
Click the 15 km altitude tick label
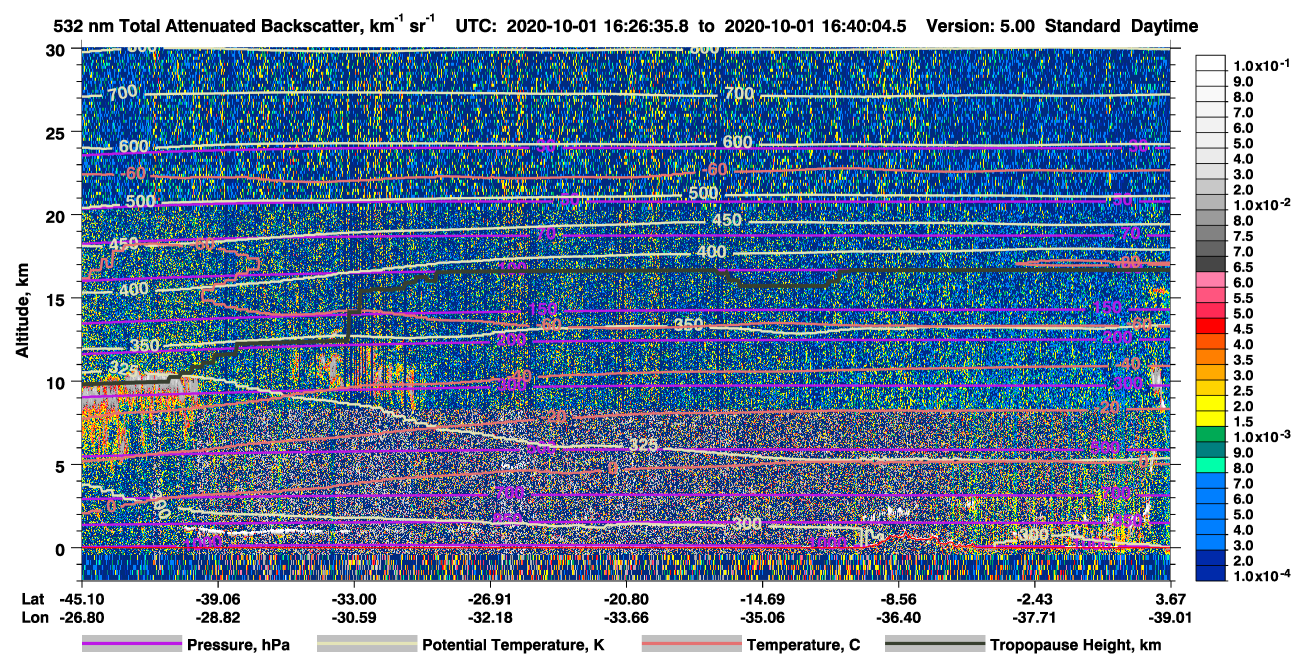(59, 299)
